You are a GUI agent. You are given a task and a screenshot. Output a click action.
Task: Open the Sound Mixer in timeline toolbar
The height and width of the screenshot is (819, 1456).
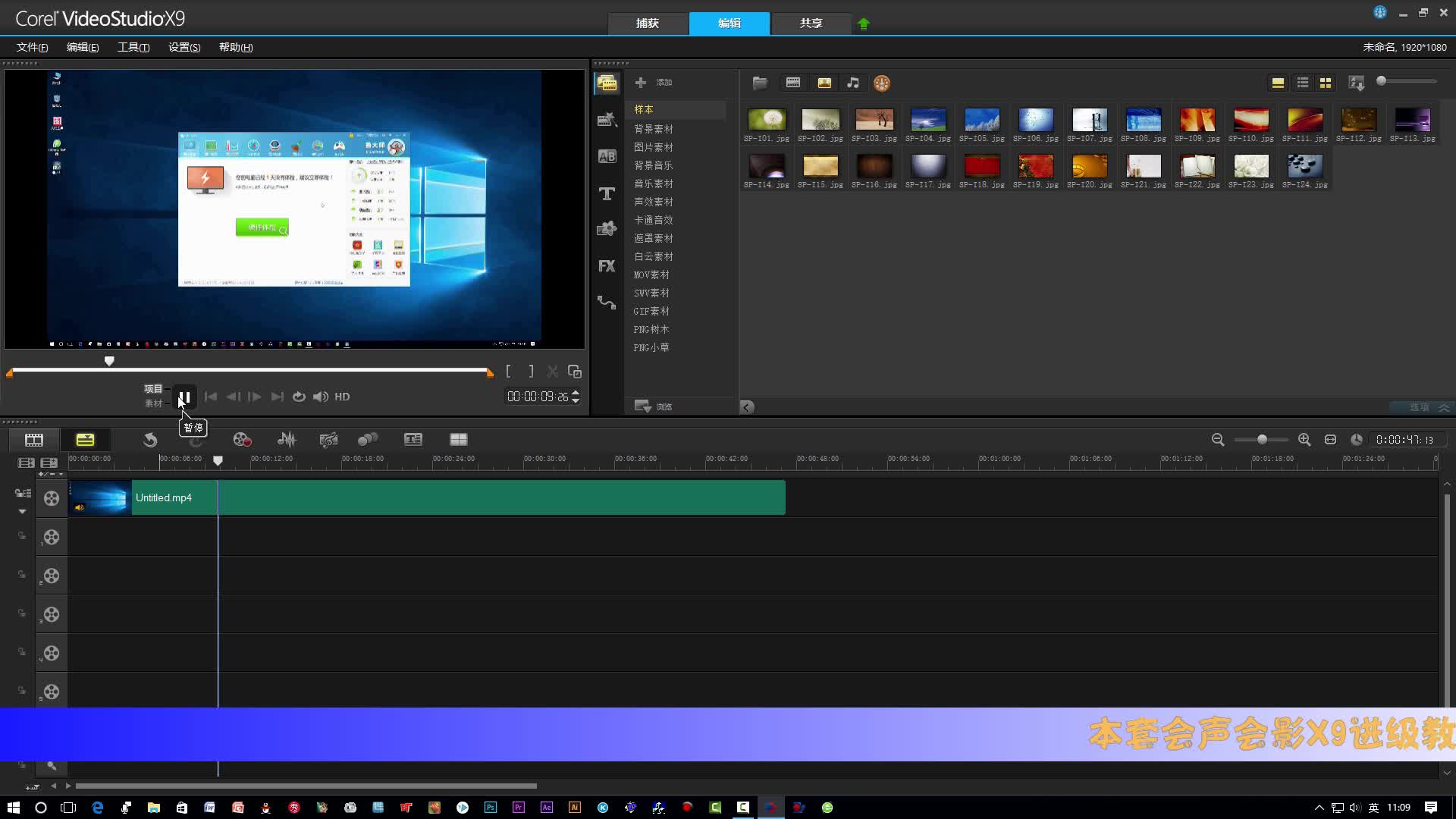tap(286, 440)
